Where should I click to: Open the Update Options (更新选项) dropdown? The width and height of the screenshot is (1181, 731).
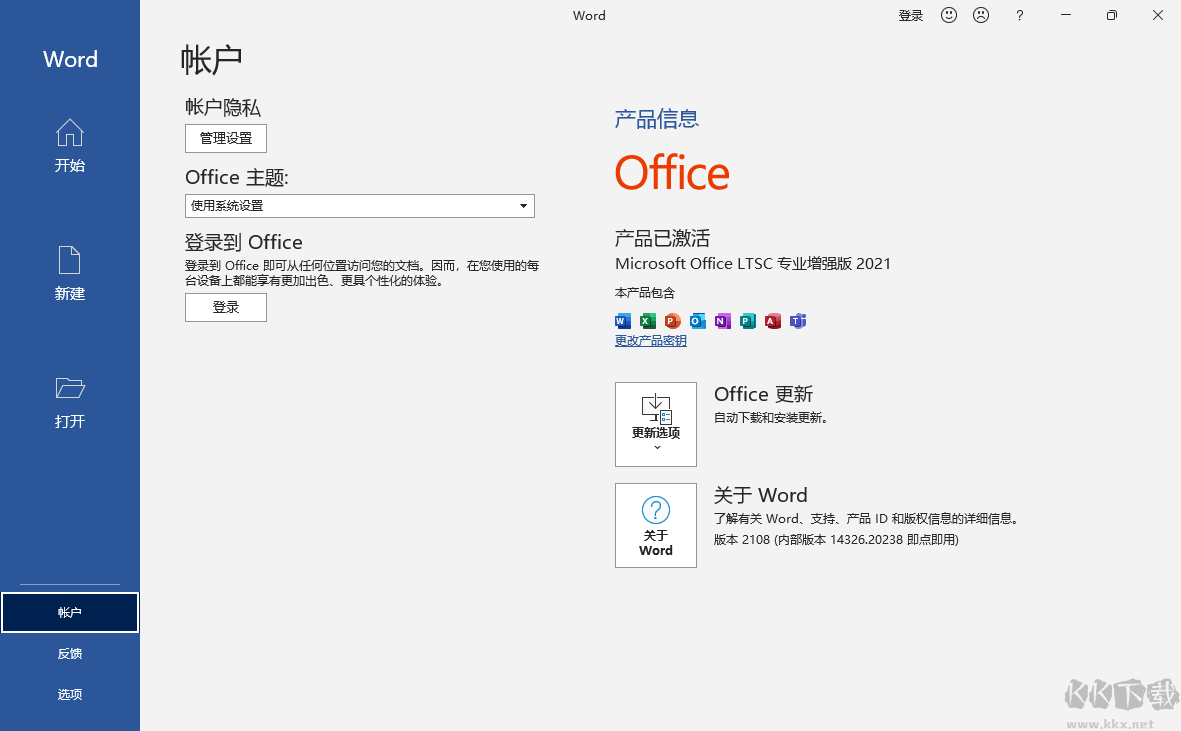(x=656, y=424)
